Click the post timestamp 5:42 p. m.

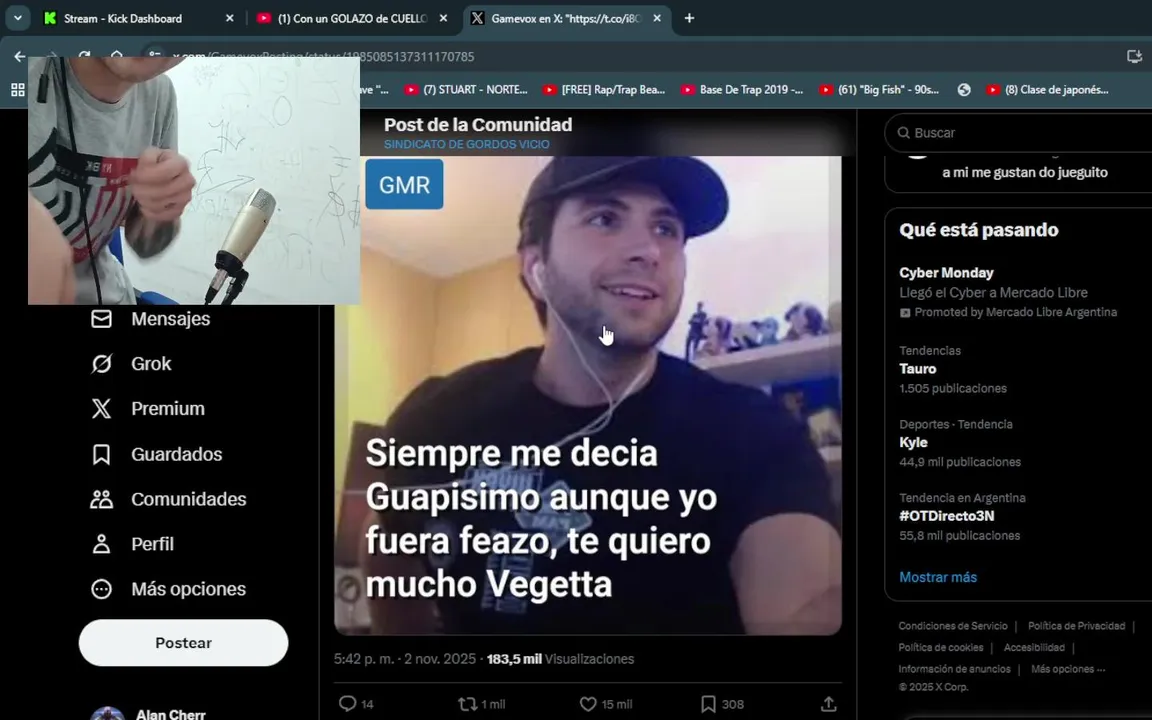pyautogui.click(x=405, y=659)
